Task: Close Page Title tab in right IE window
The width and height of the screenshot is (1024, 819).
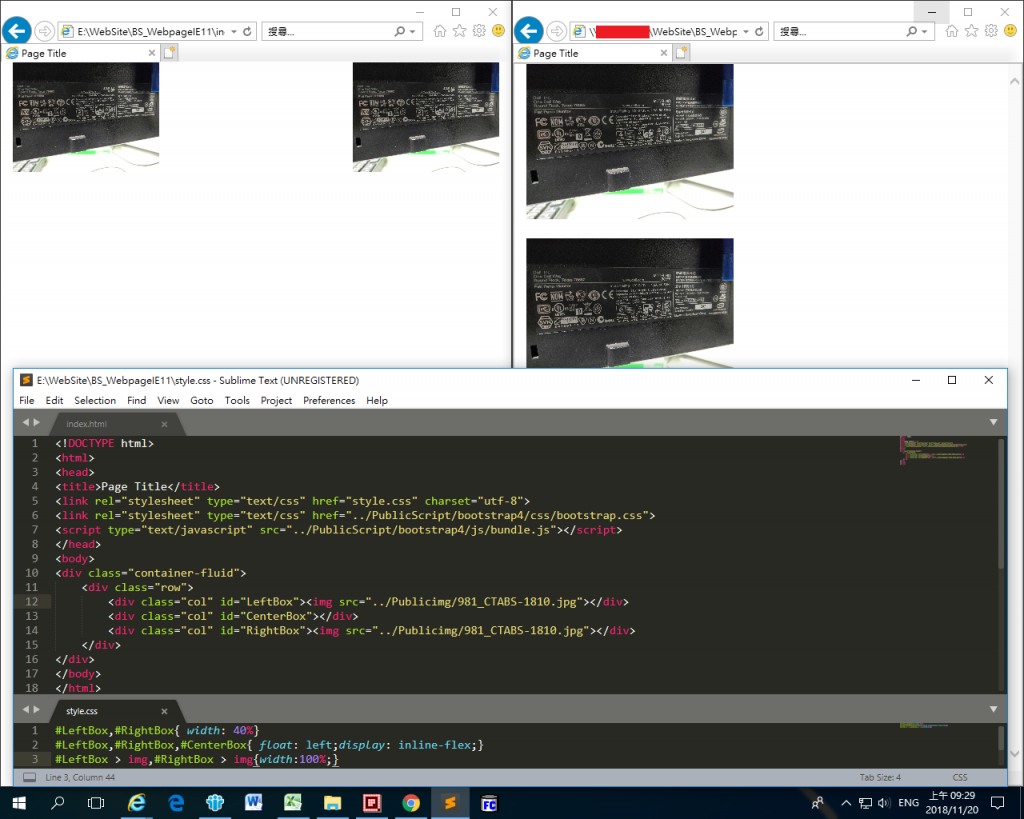Action: [x=664, y=53]
